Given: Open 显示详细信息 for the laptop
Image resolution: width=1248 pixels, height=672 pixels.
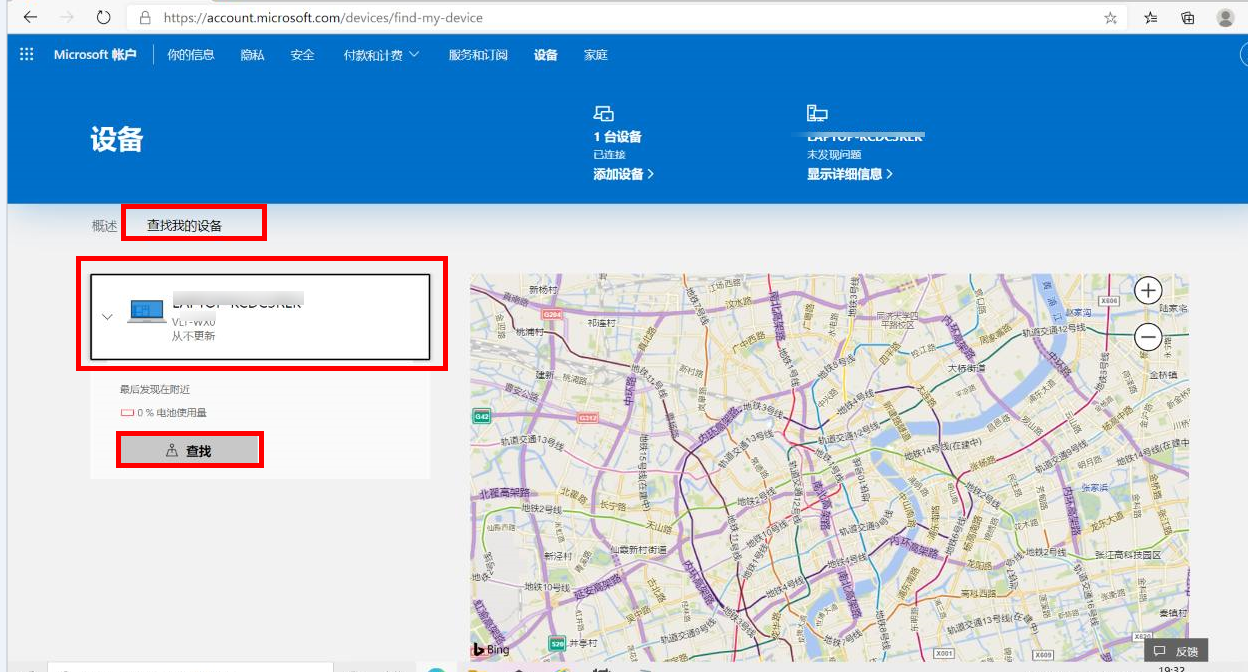Looking at the screenshot, I should [849, 174].
